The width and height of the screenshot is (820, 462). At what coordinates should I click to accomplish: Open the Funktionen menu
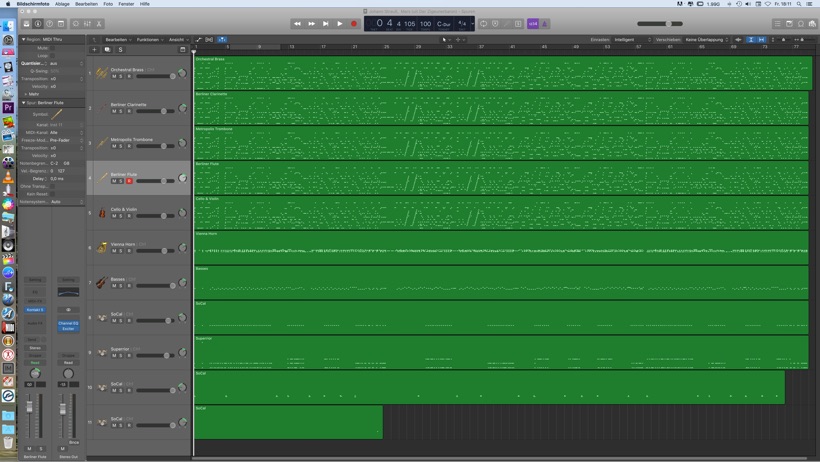[149, 40]
